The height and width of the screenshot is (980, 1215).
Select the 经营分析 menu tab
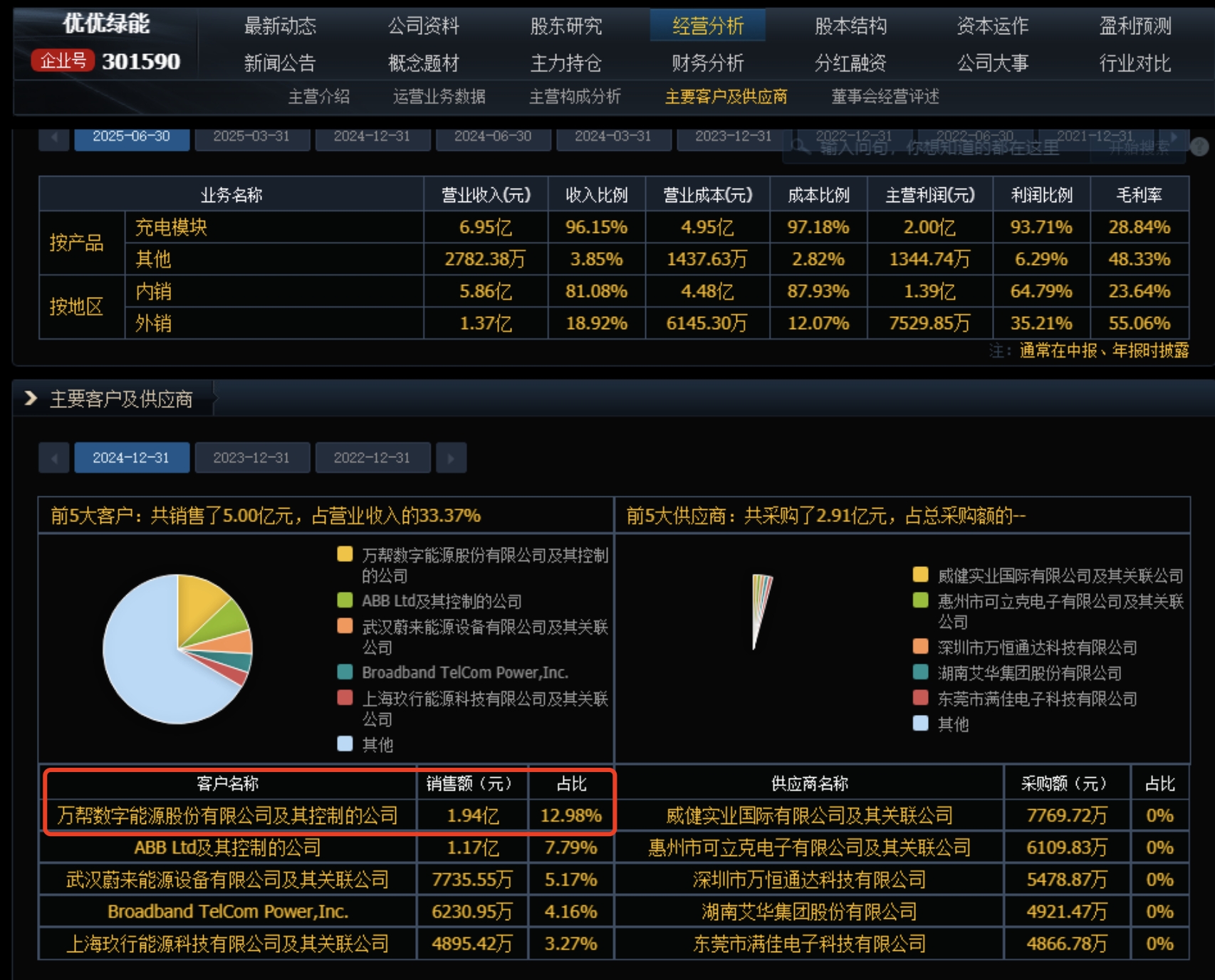tap(708, 26)
